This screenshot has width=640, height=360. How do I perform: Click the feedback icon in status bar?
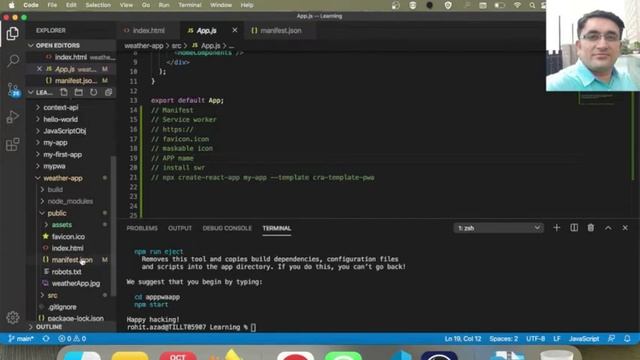pyautogui.click(x=611, y=339)
